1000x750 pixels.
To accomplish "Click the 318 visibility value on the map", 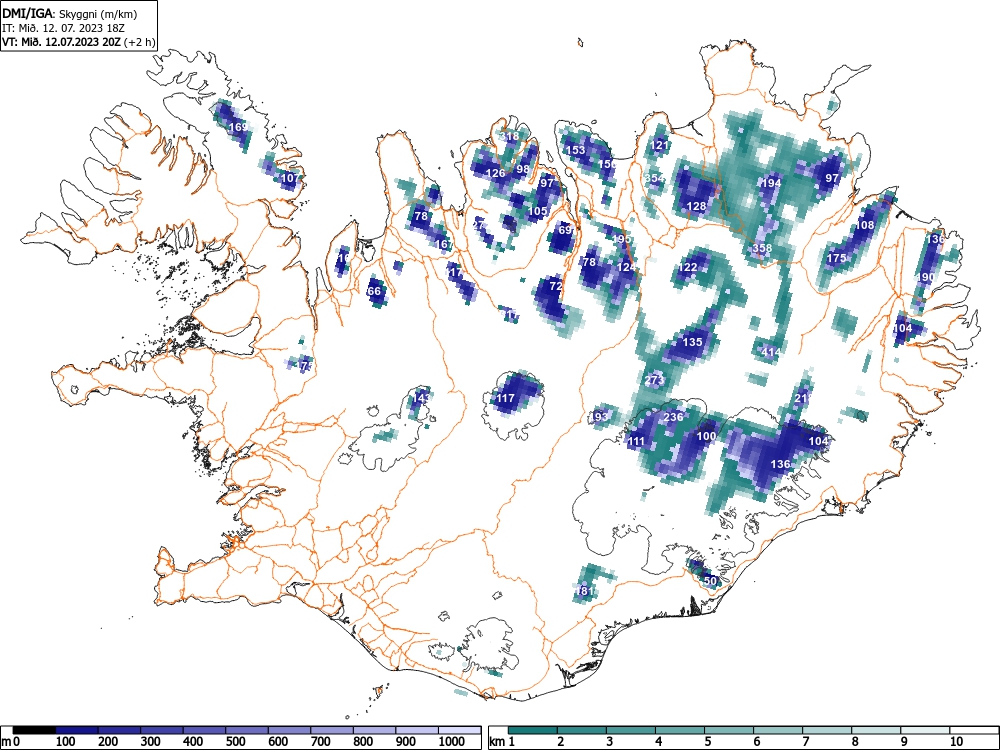I will (510, 136).
